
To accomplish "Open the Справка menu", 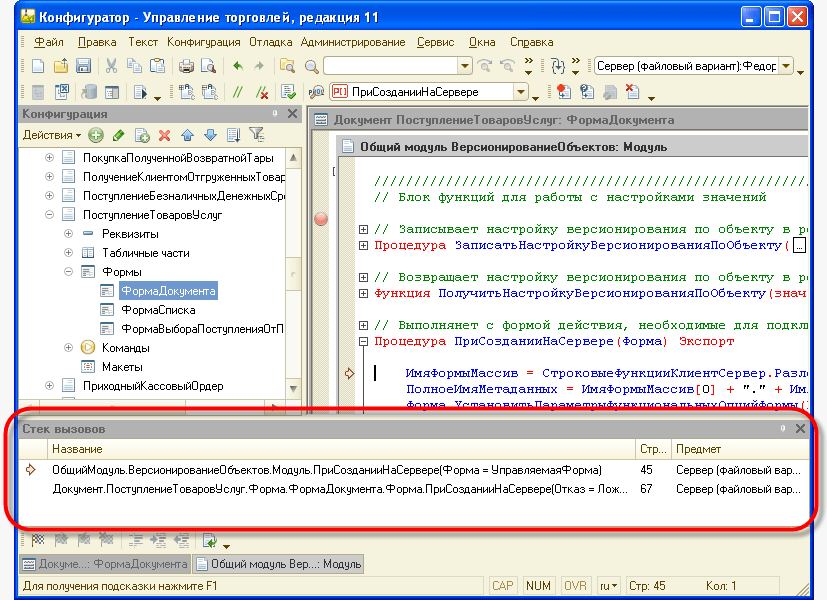I will [532, 42].
